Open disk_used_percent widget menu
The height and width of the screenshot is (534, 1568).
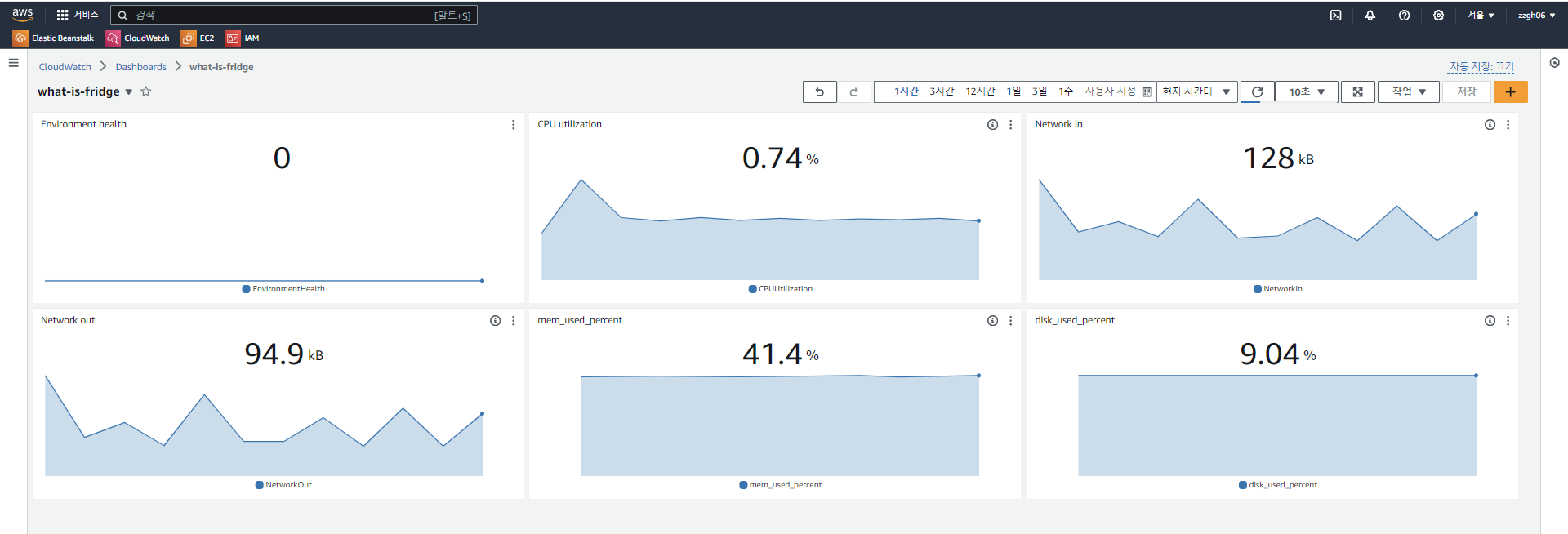pos(1508,321)
